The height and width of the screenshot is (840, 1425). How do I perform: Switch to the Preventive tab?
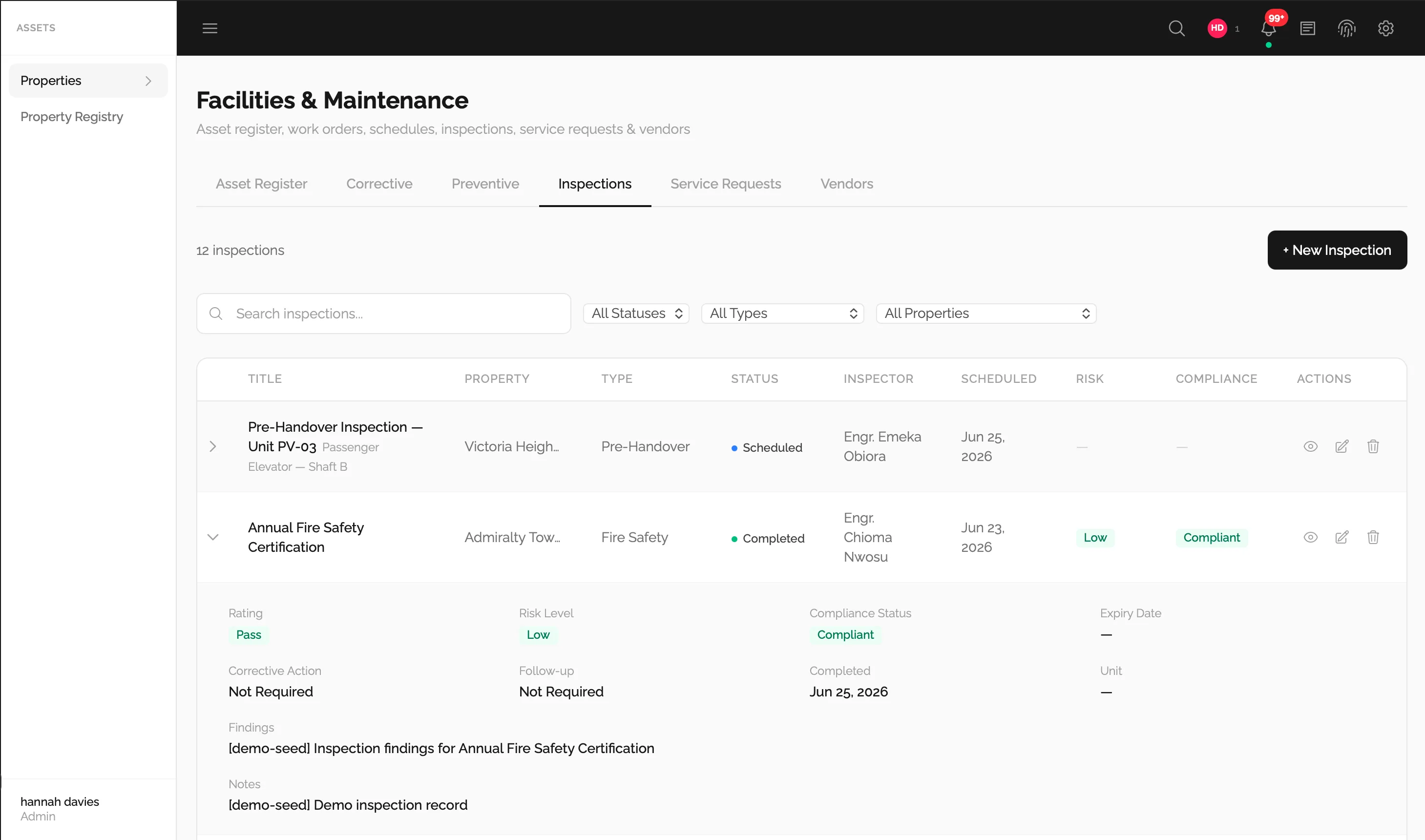485,184
